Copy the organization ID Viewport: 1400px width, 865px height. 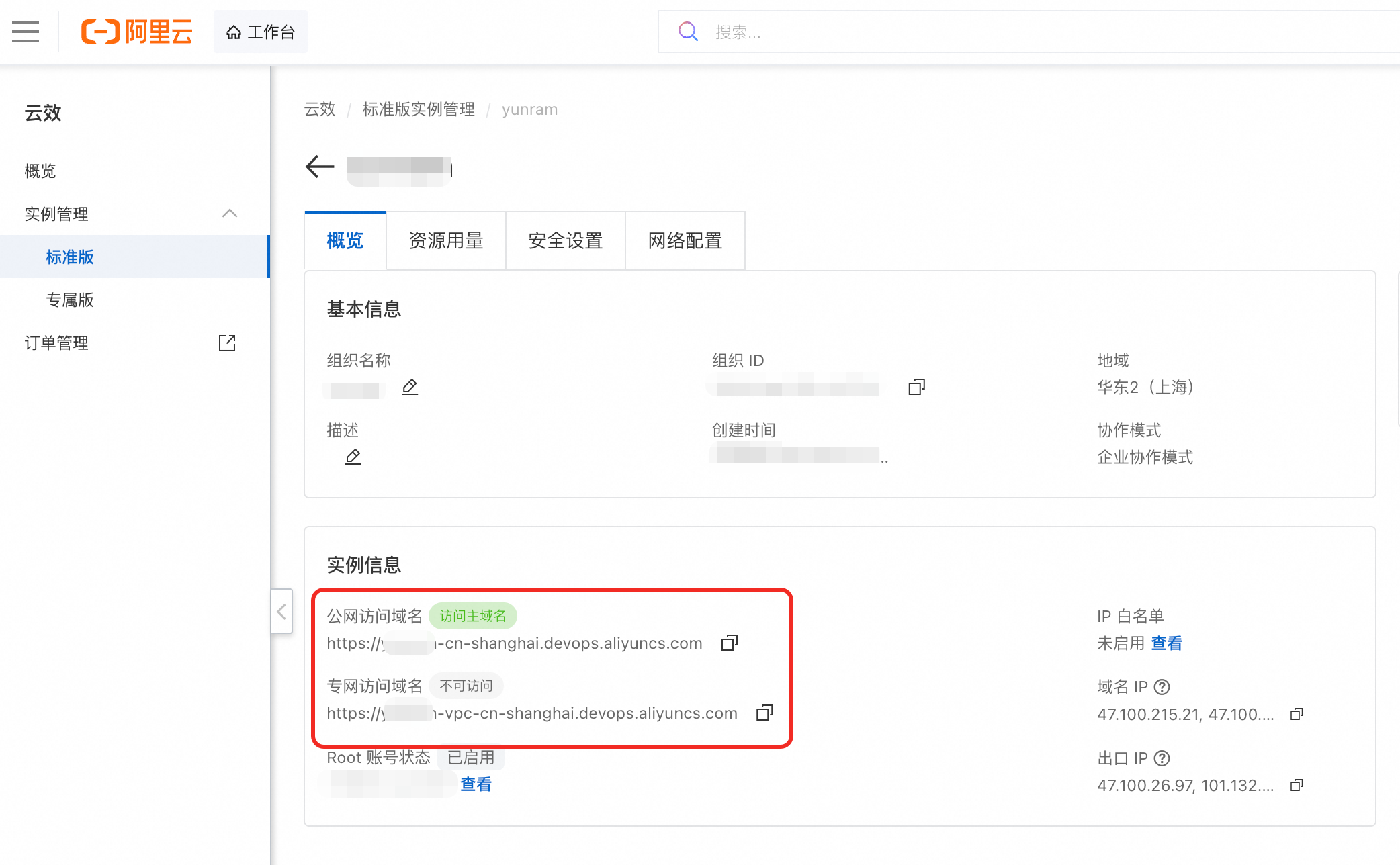(x=916, y=387)
